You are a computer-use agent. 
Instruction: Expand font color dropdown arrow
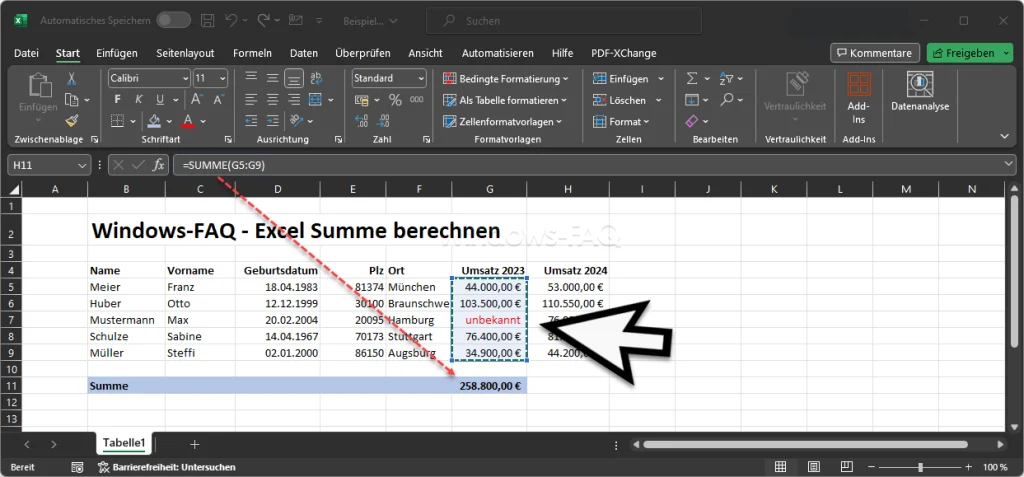point(203,122)
